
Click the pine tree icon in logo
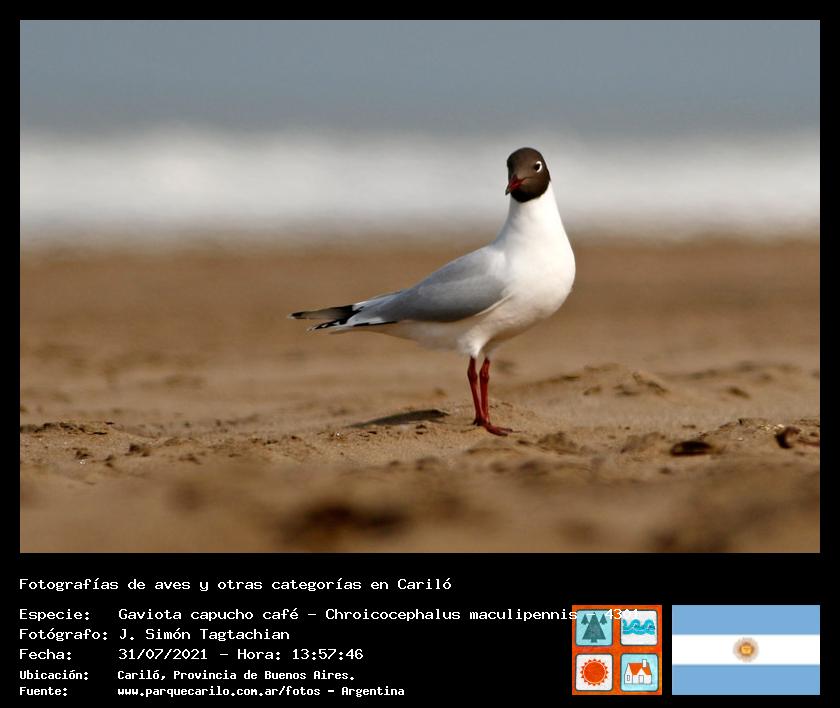[x=594, y=628]
